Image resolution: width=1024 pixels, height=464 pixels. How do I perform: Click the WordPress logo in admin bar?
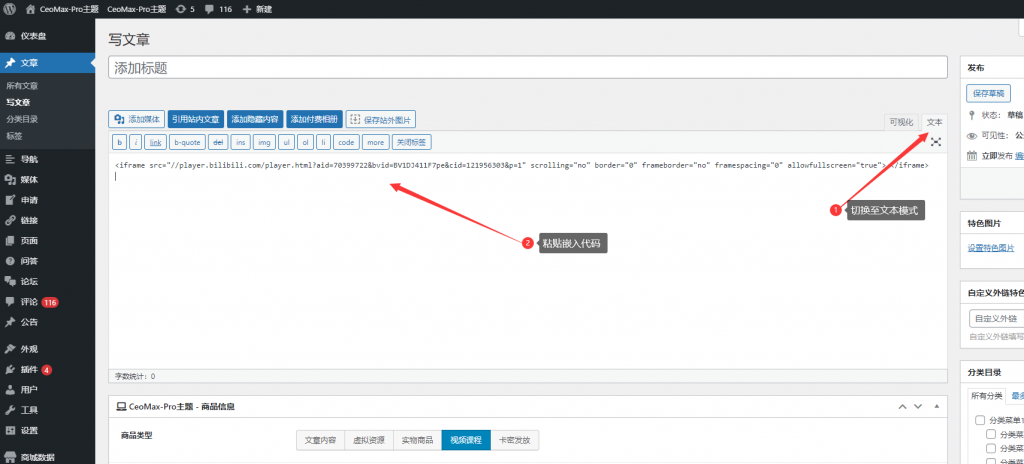coord(11,8)
